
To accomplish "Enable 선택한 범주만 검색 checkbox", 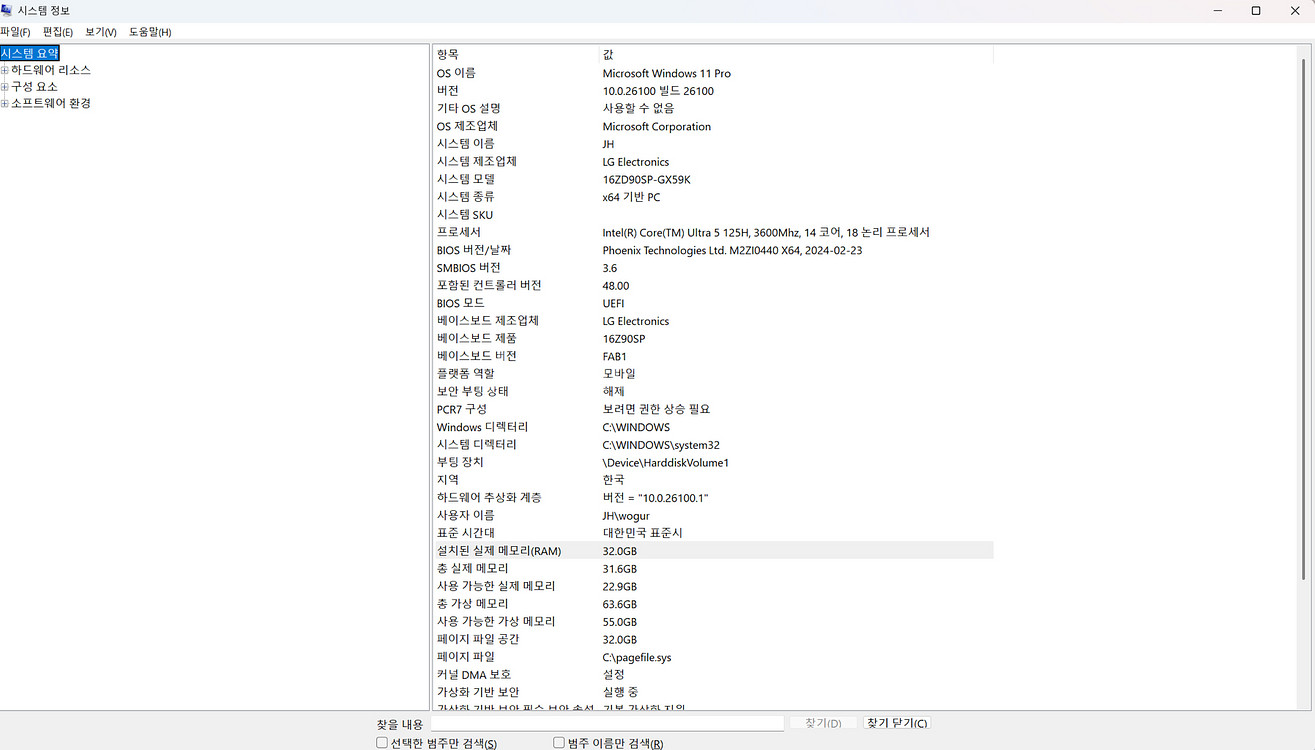I will 382,742.
